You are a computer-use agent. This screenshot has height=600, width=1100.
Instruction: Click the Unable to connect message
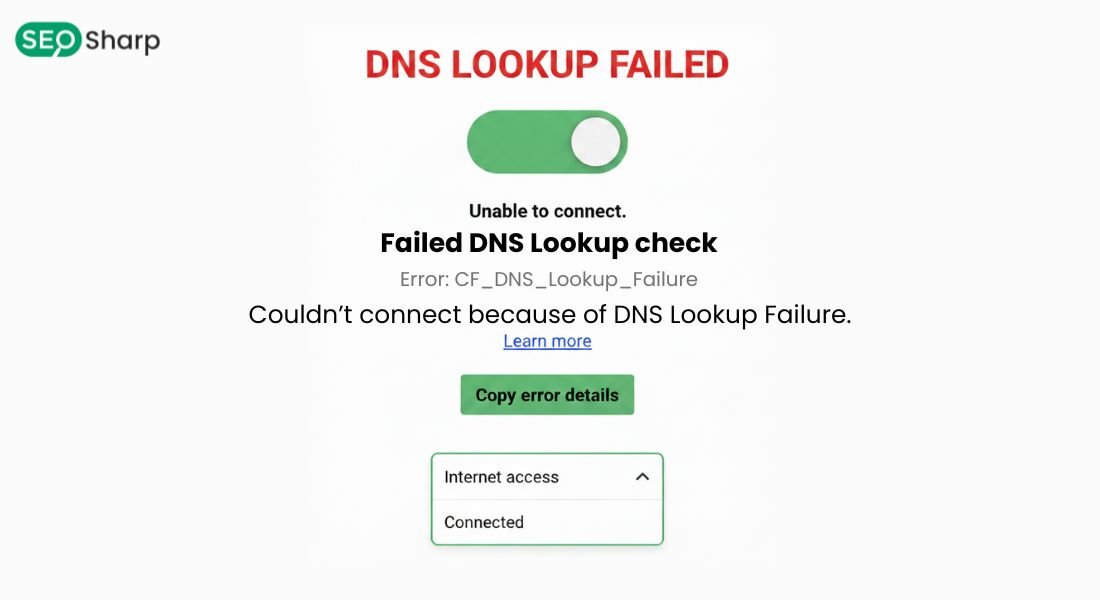(547, 210)
